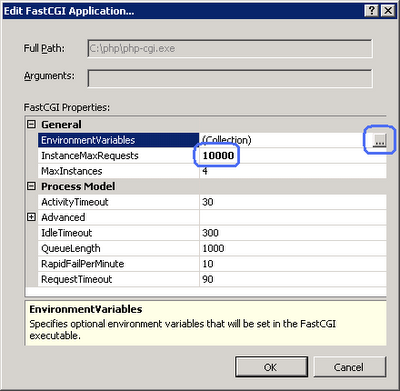The width and height of the screenshot is (400, 391).
Task: Click the dialog help question mark icon
Action: (371, 11)
